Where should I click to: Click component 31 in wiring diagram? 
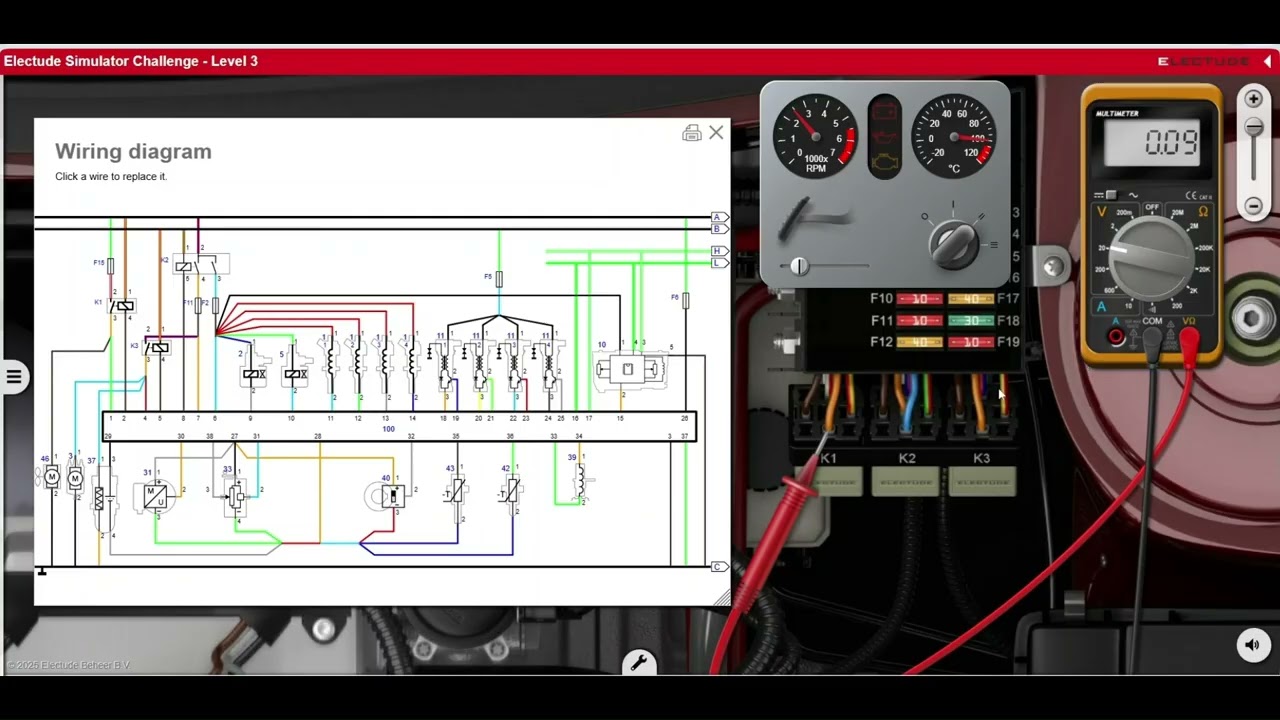157,495
